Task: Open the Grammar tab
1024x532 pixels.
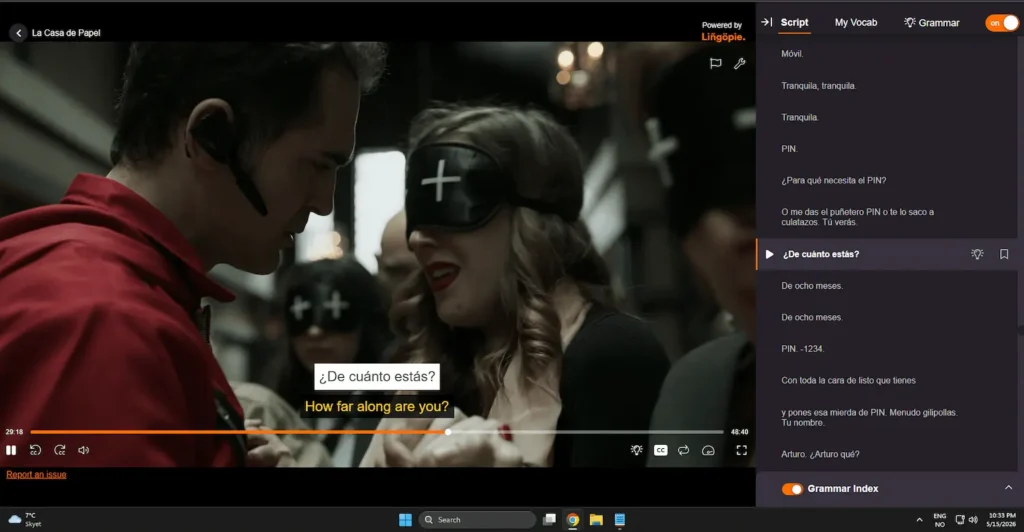Action: 931,23
